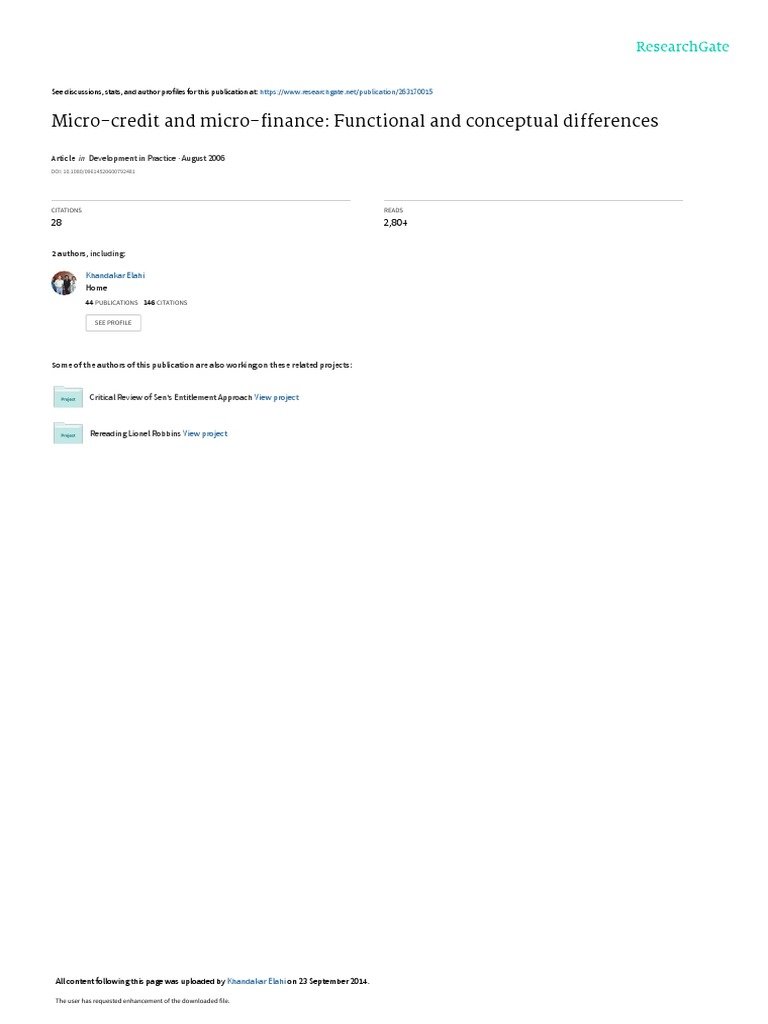
Task: Click the Home affiliation under author name
Action: tap(97, 288)
